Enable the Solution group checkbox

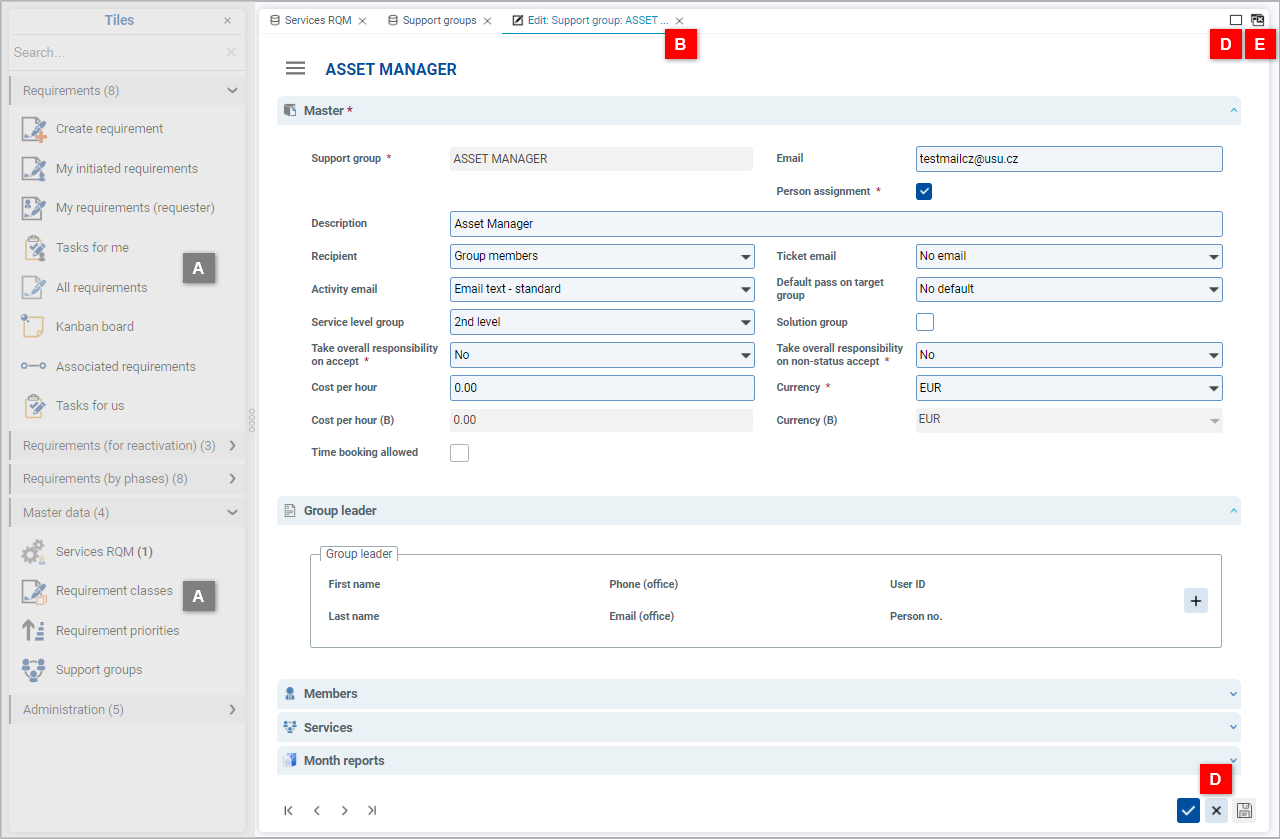tap(925, 322)
